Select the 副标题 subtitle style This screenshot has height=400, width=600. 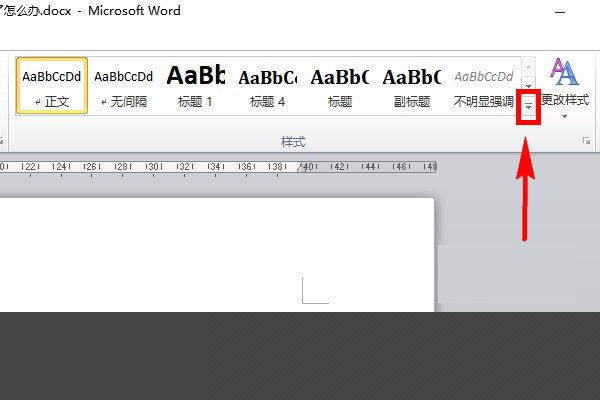click(x=411, y=86)
